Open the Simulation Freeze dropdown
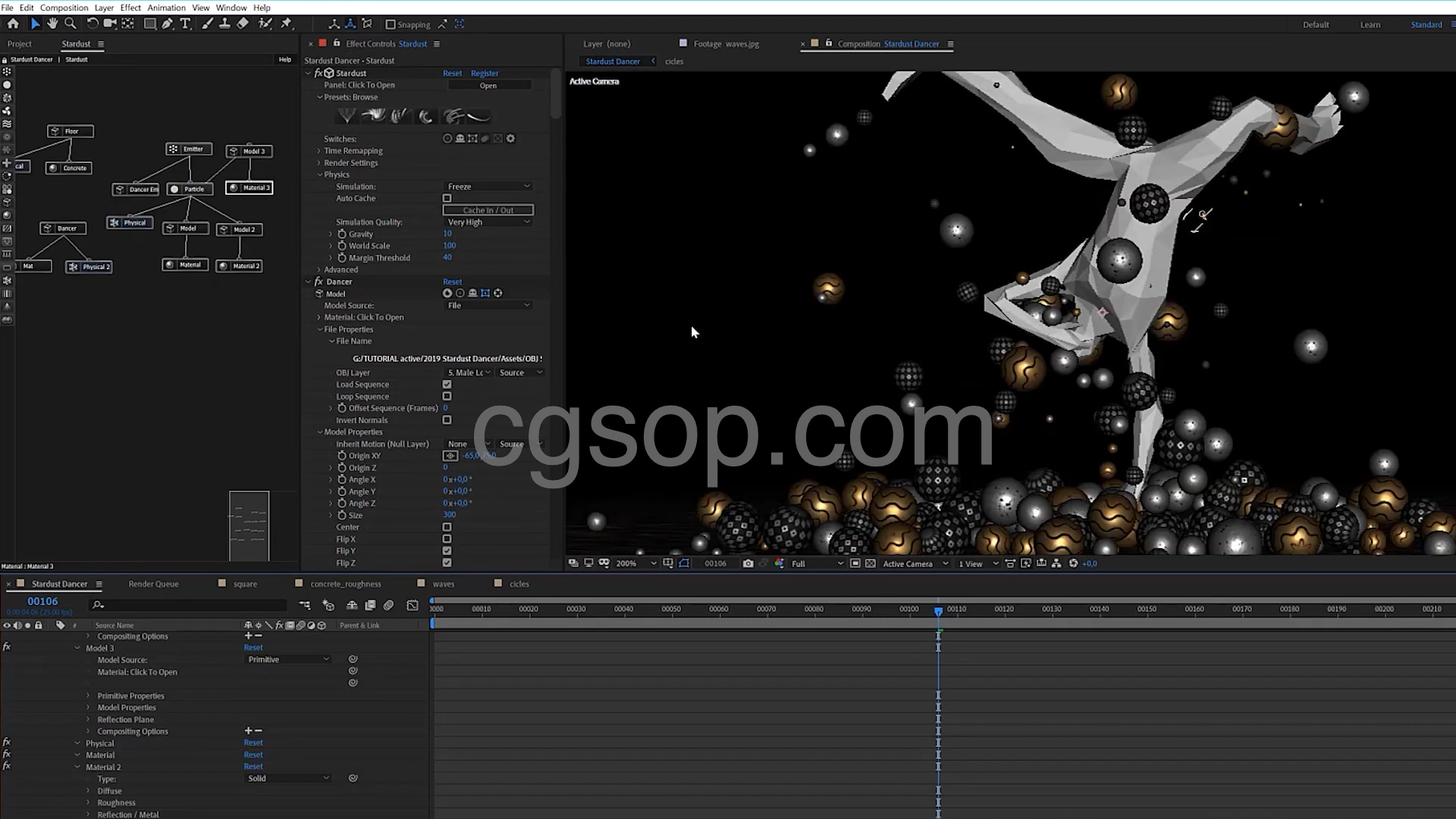 point(488,187)
